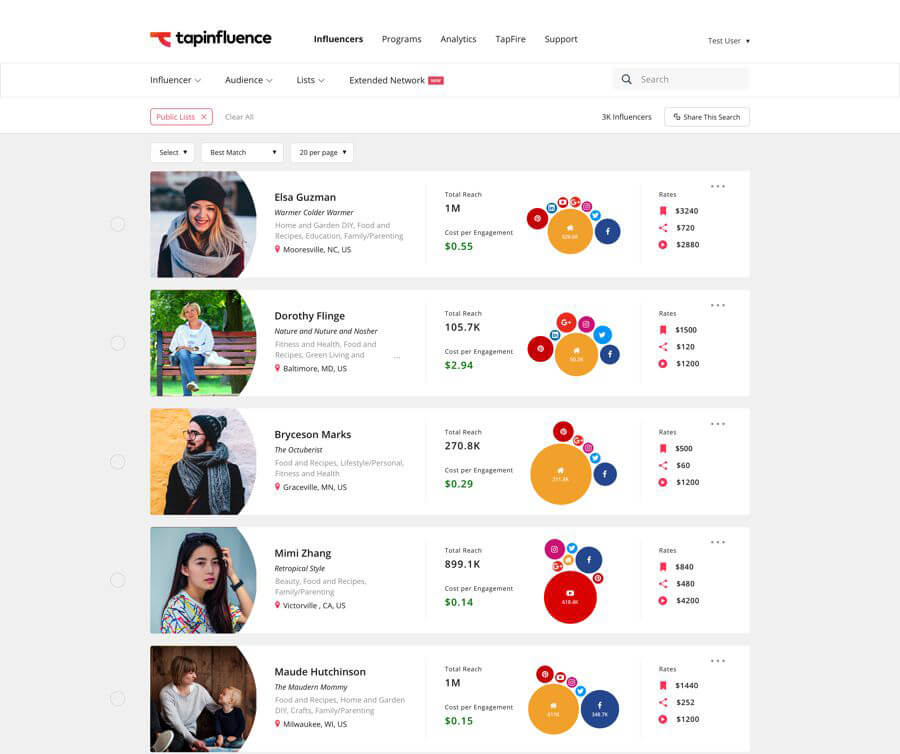This screenshot has width=900, height=754.
Task: Click Dorothy Flinge's Twitter reach bubble
Action: [x=602, y=335]
